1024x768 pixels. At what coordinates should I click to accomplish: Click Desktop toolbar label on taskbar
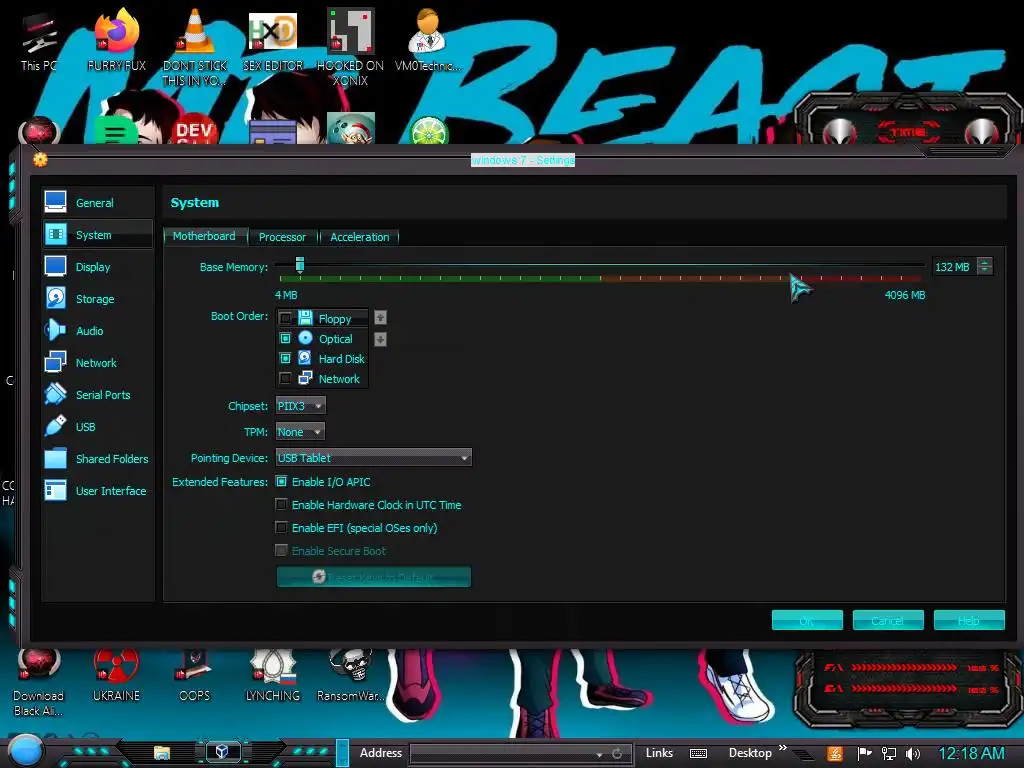click(750, 753)
